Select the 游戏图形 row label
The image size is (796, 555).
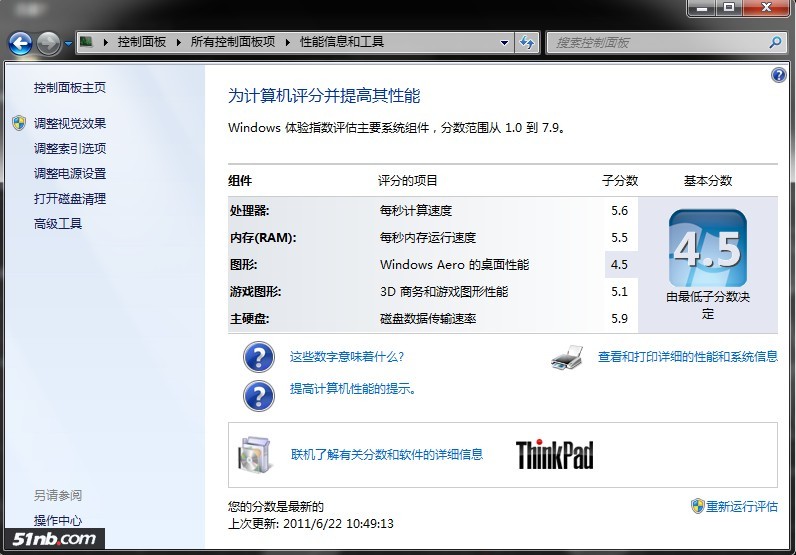pos(255,291)
